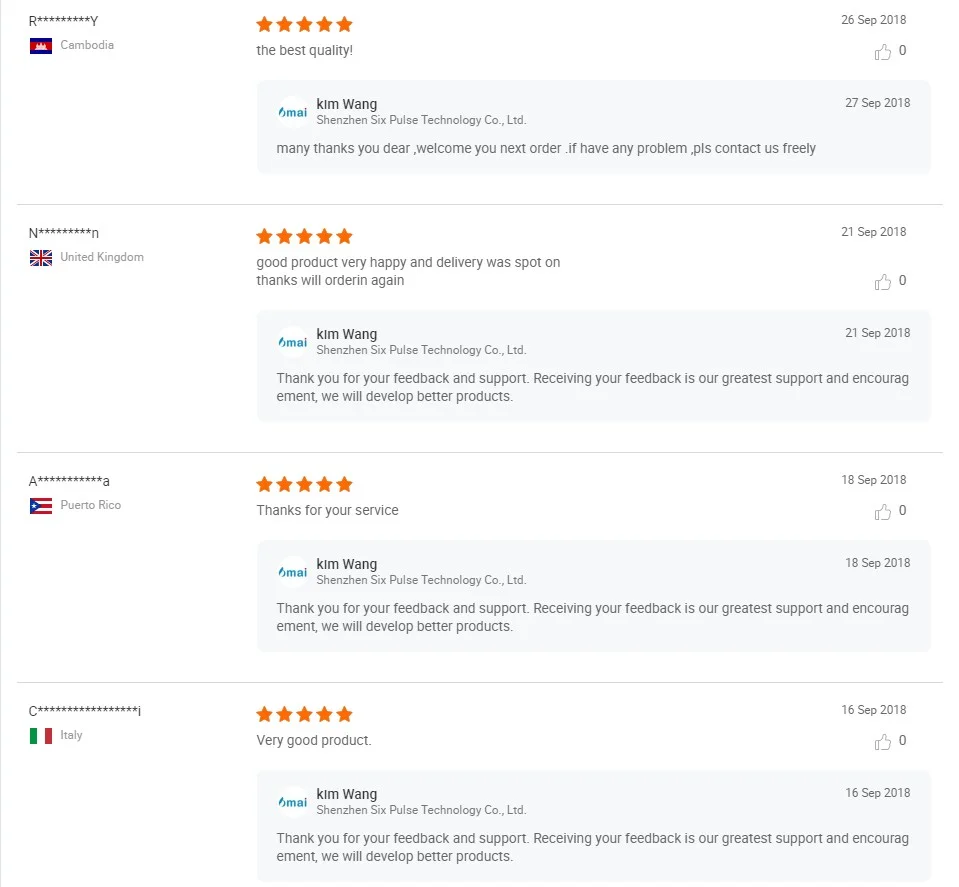The height and width of the screenshot is (887, 959).
Task: Mark the Italy review as helpful
Action: tap(883, 742)
